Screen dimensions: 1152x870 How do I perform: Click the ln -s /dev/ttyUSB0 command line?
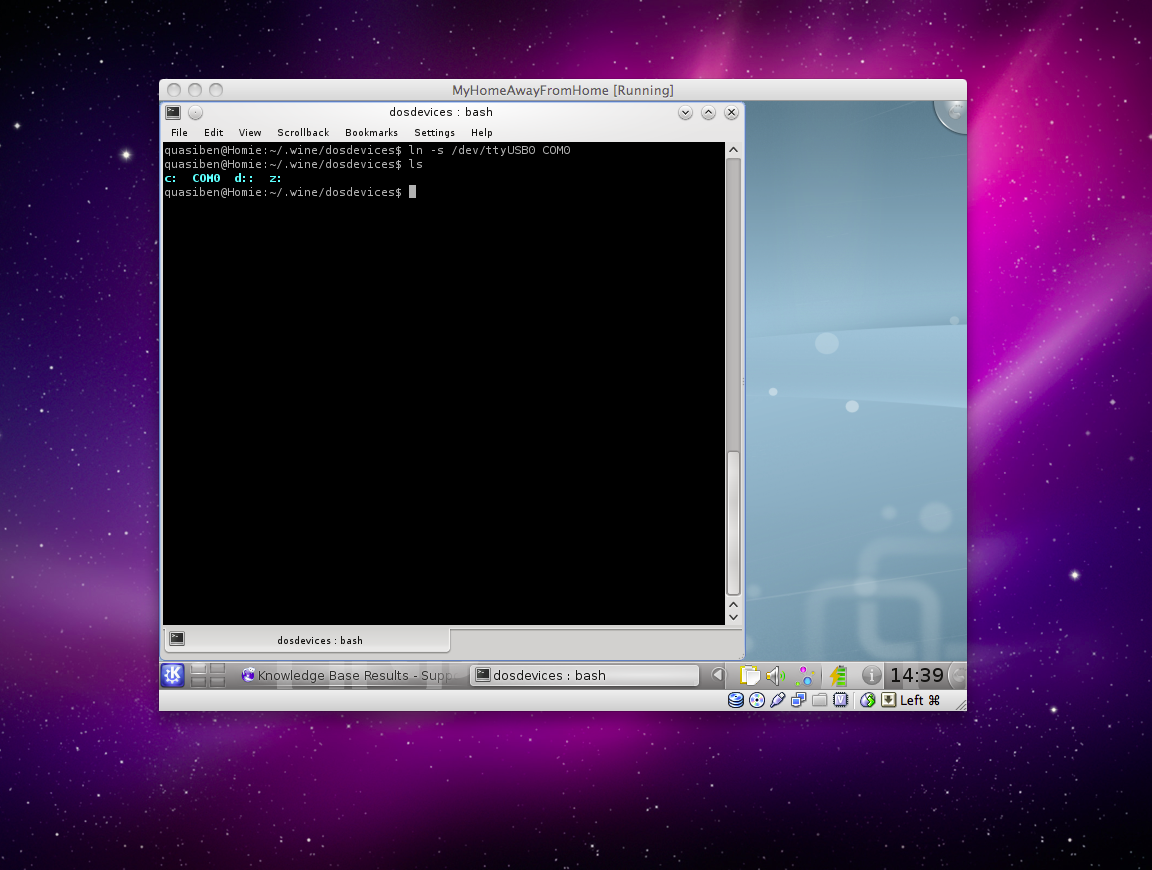489,150
